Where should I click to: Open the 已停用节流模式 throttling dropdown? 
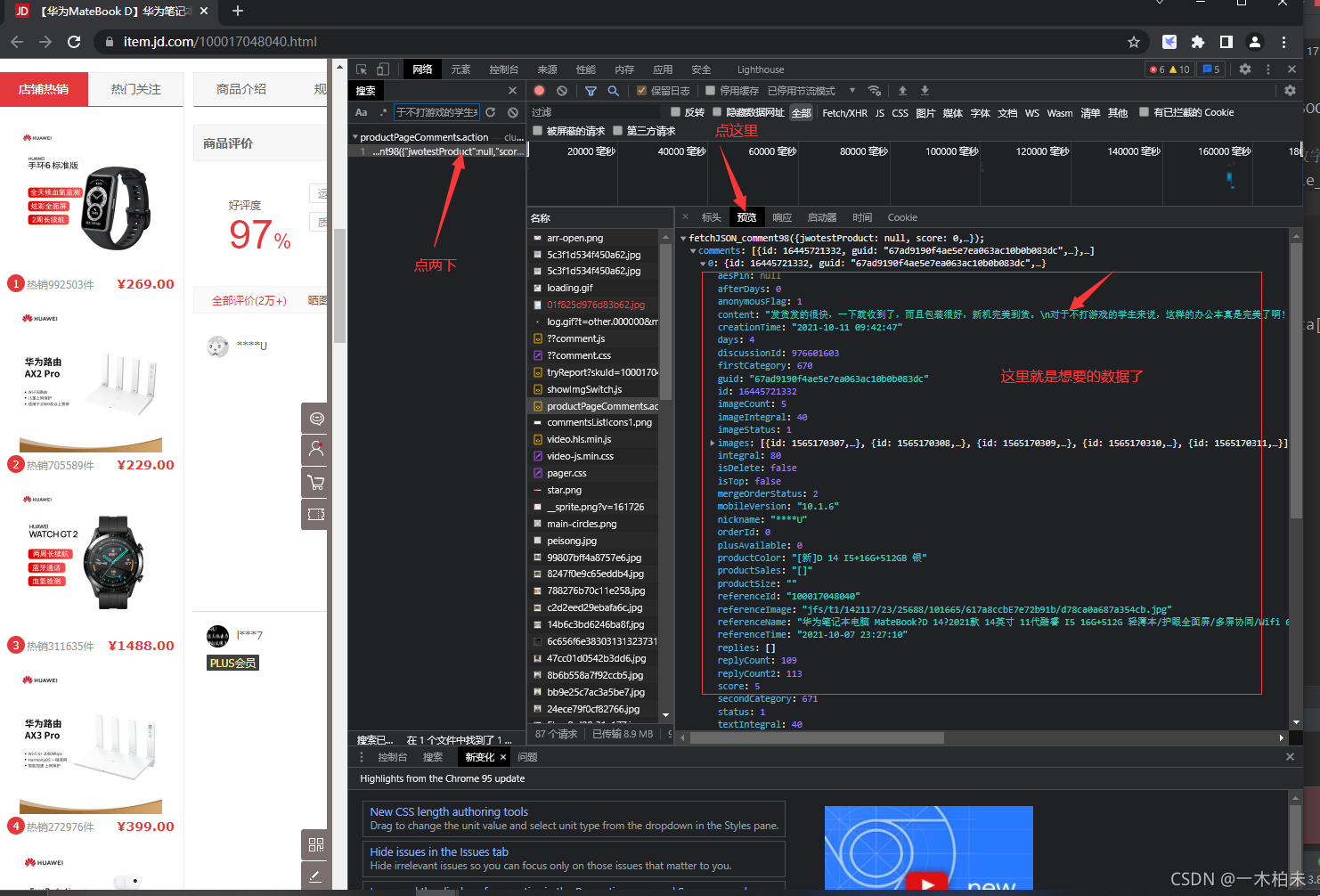pos(811,91)
